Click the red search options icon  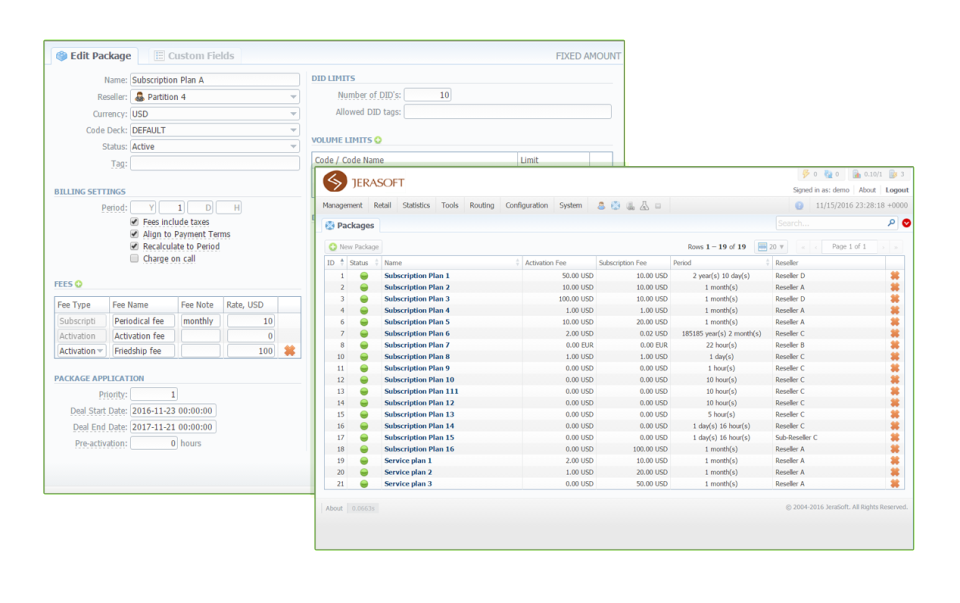907,223
